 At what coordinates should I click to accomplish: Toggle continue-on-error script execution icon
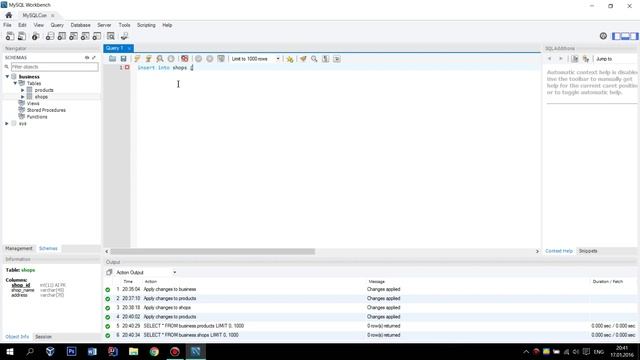184,59
